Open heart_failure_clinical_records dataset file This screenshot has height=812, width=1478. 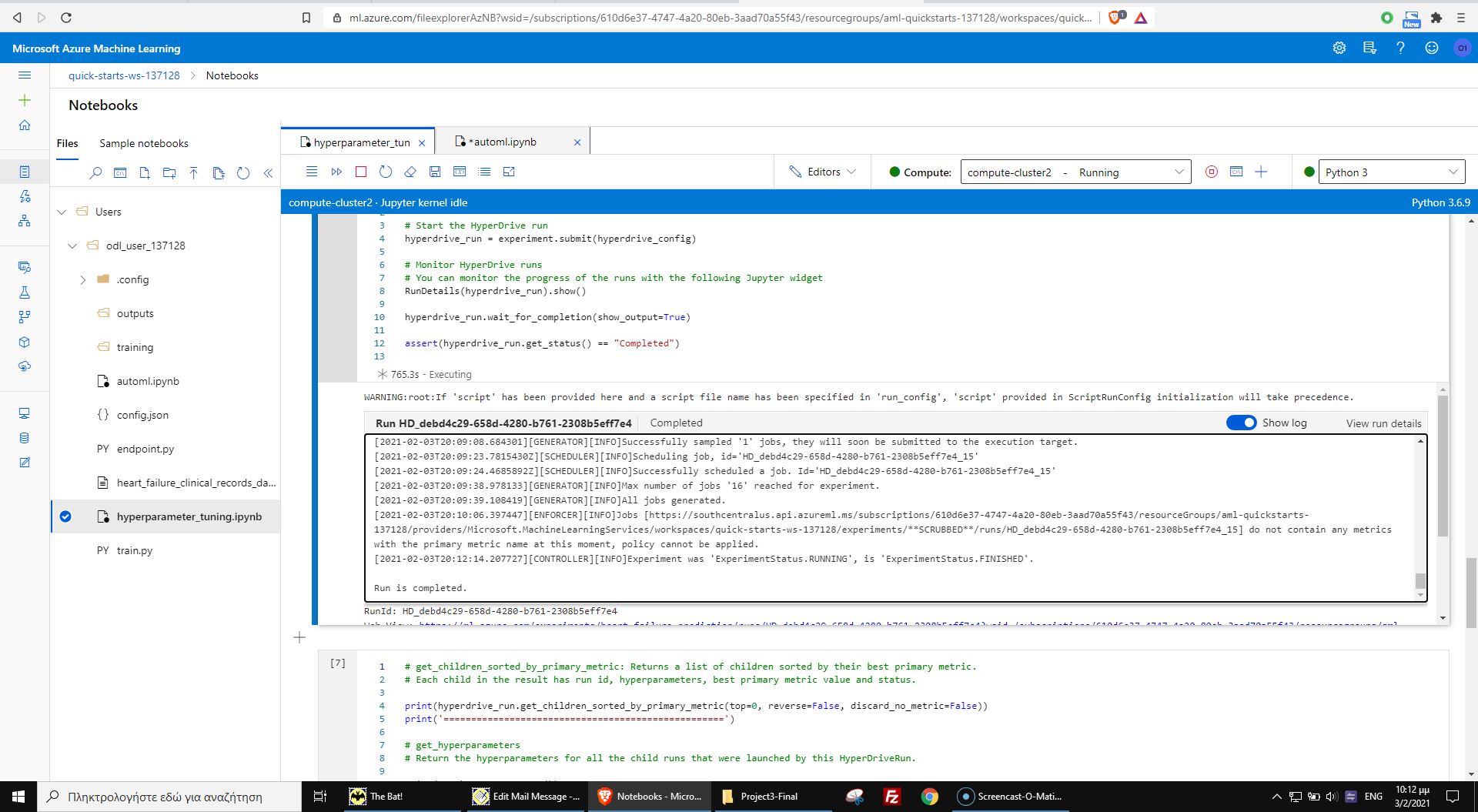[x=196, y=483]
